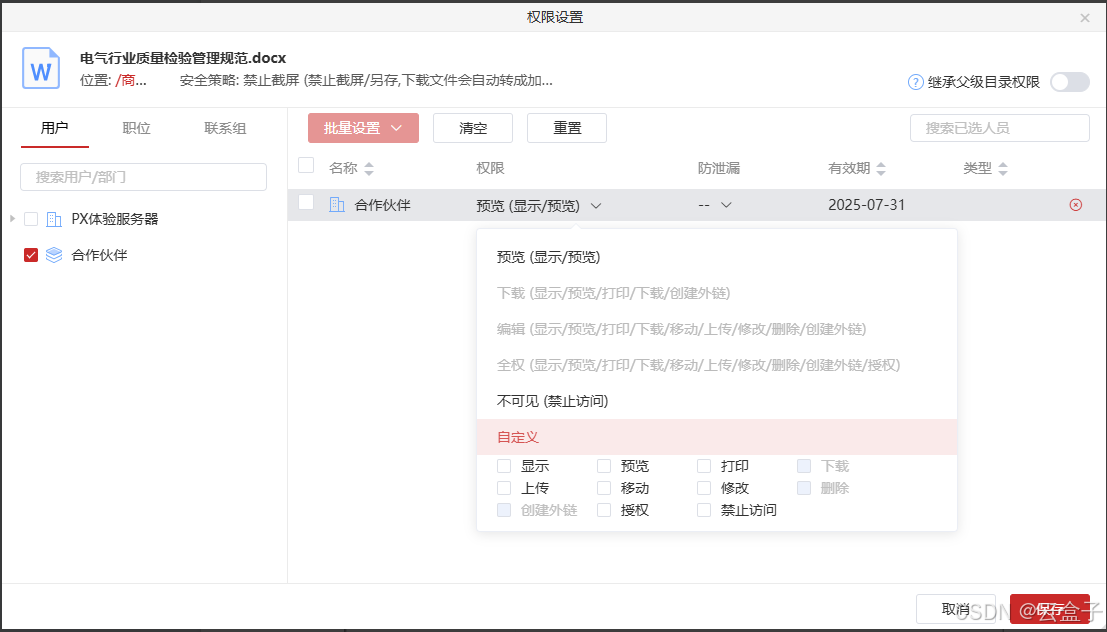The image size is (1107, 632).
Task: Click the 清空 button
Action: coord(473,128)
